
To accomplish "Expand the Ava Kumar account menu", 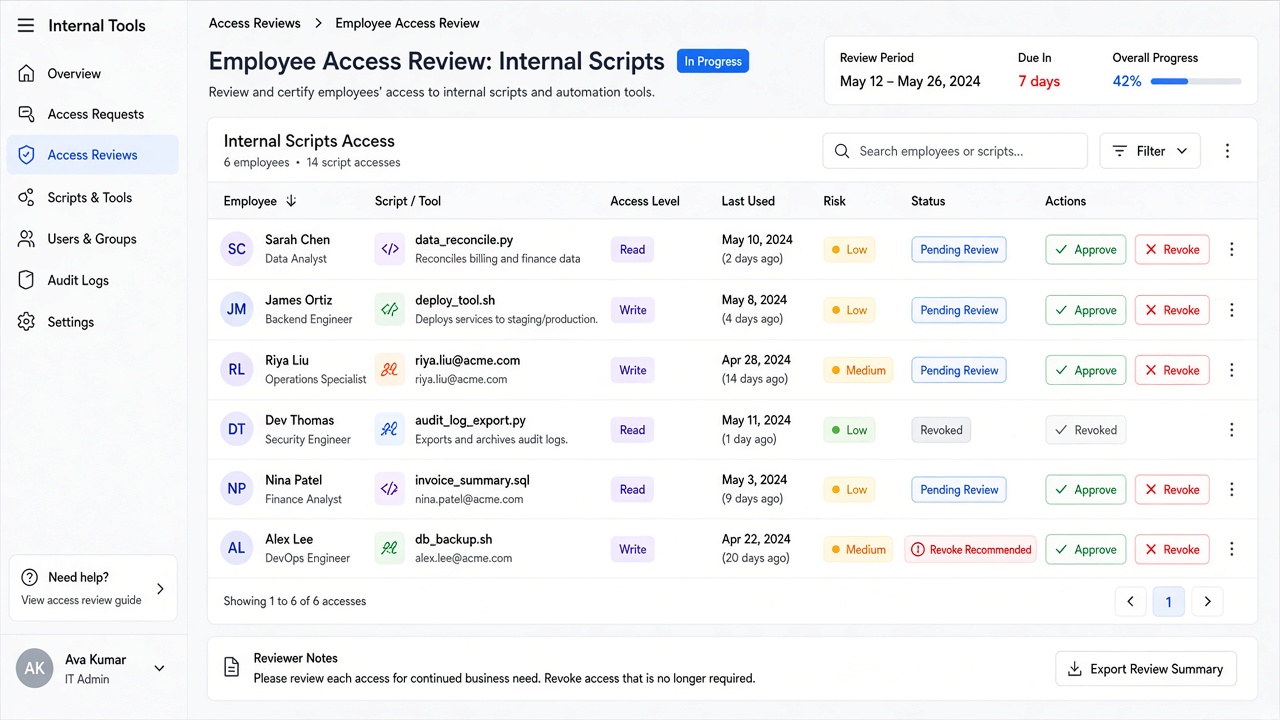I will pos(159,668).
